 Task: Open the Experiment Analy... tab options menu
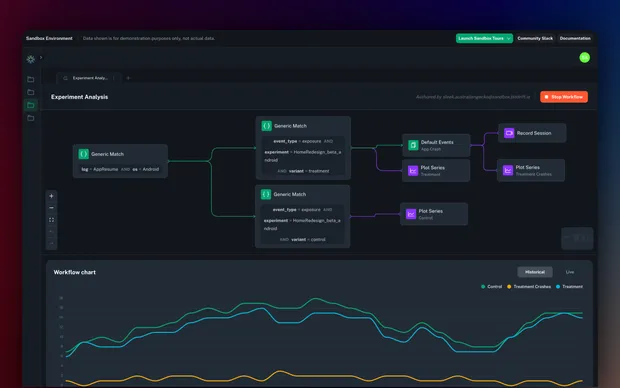pyautogui.click(x=114, y=78)
